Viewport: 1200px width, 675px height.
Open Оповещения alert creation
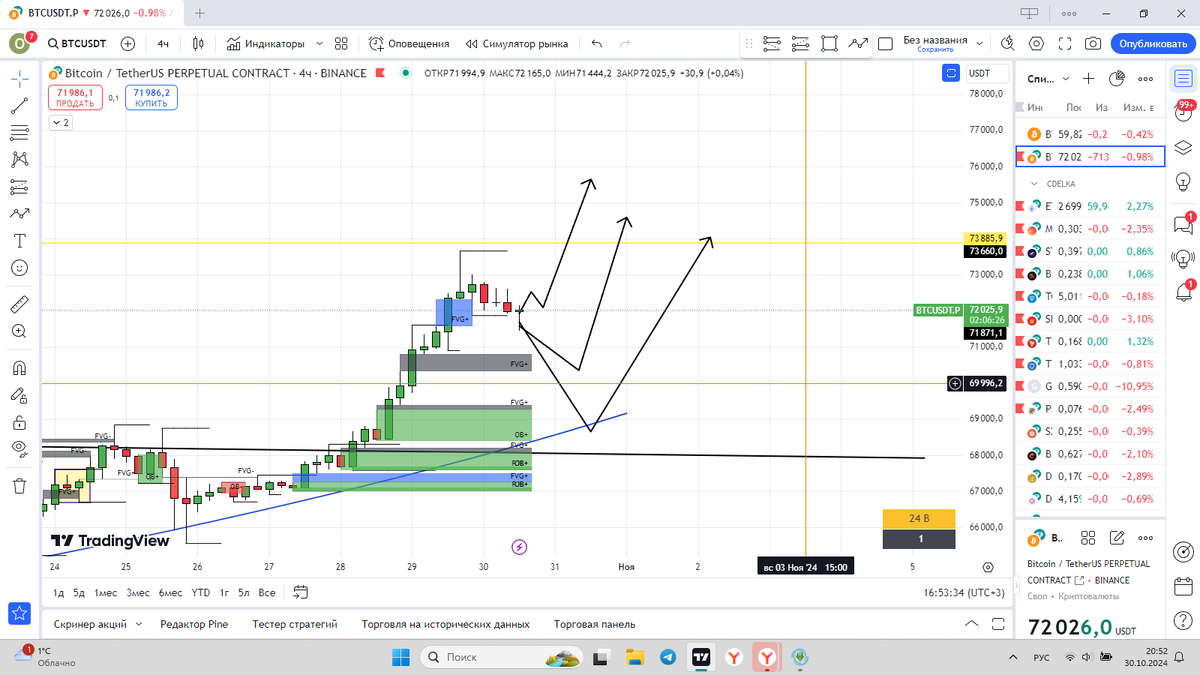[x=409, y=44]
